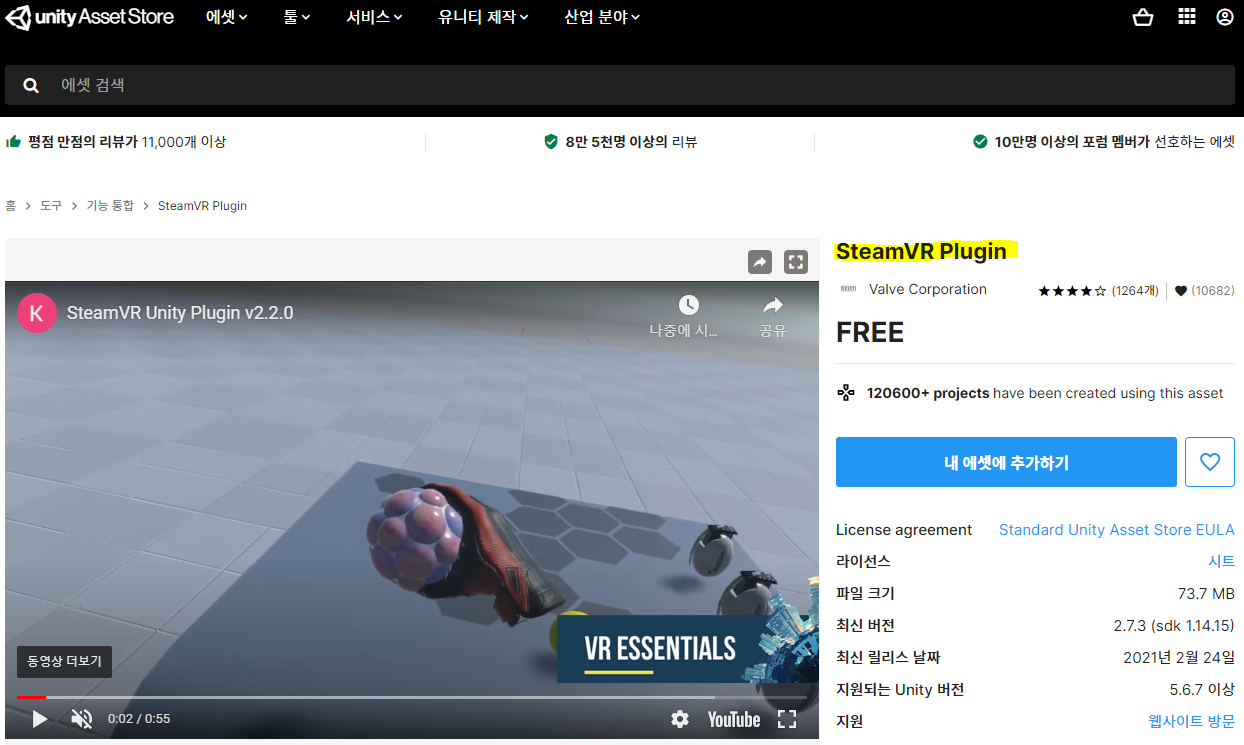Viewport: 1244px width, 745px height.
Task: Play the video
Action: pos(39,719)
